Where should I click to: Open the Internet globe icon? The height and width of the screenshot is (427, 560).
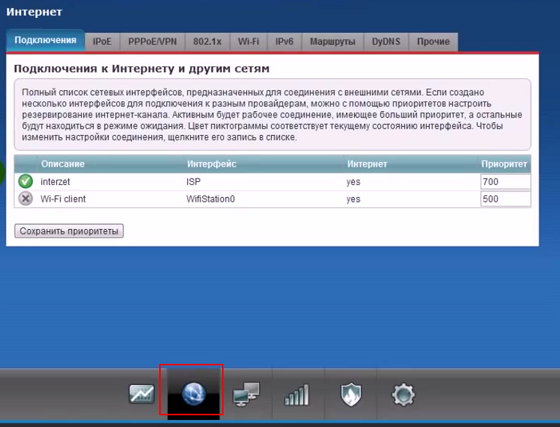click(x=194, y=394)
